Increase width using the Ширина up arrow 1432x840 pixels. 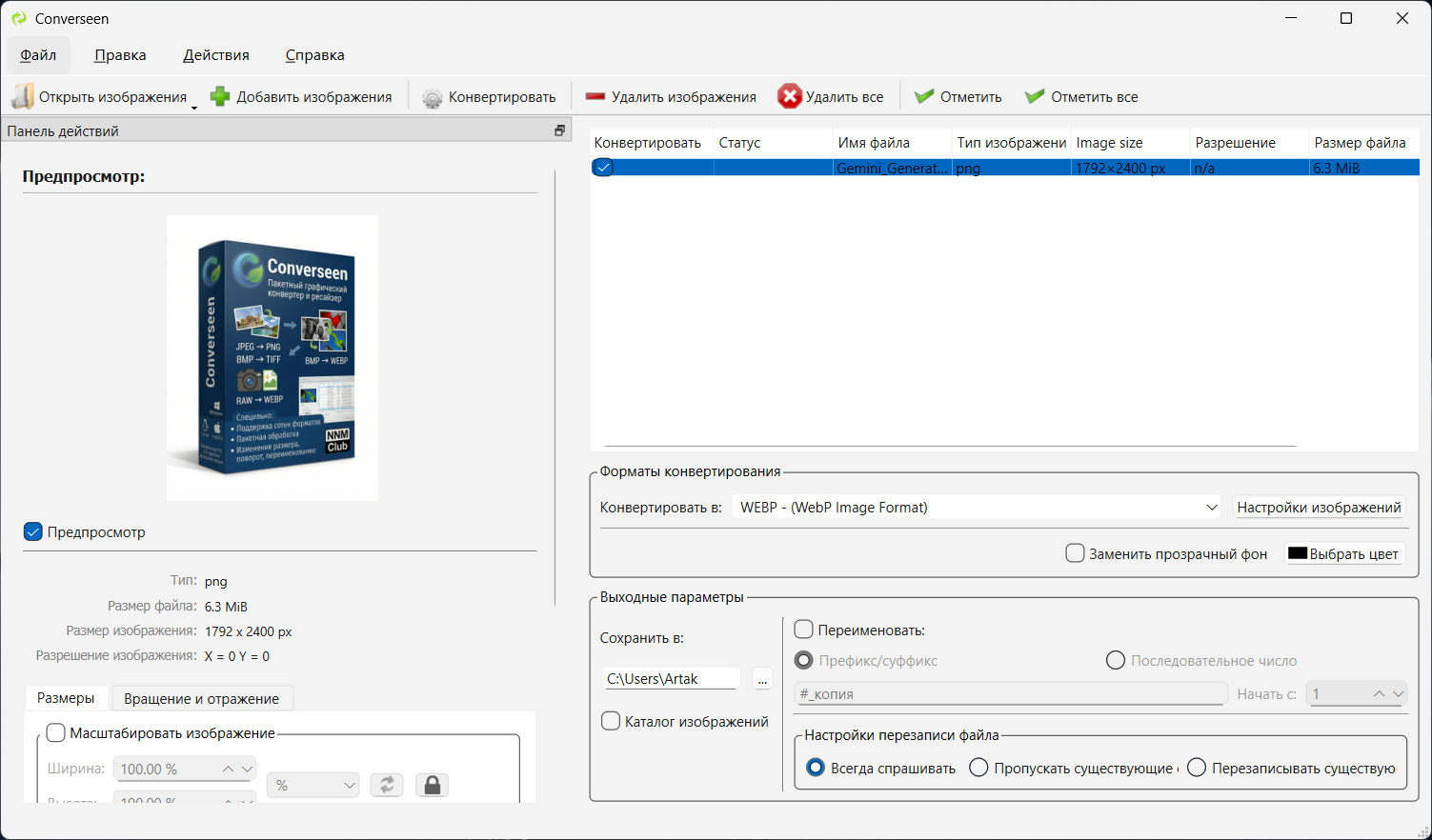pos(228,769)
